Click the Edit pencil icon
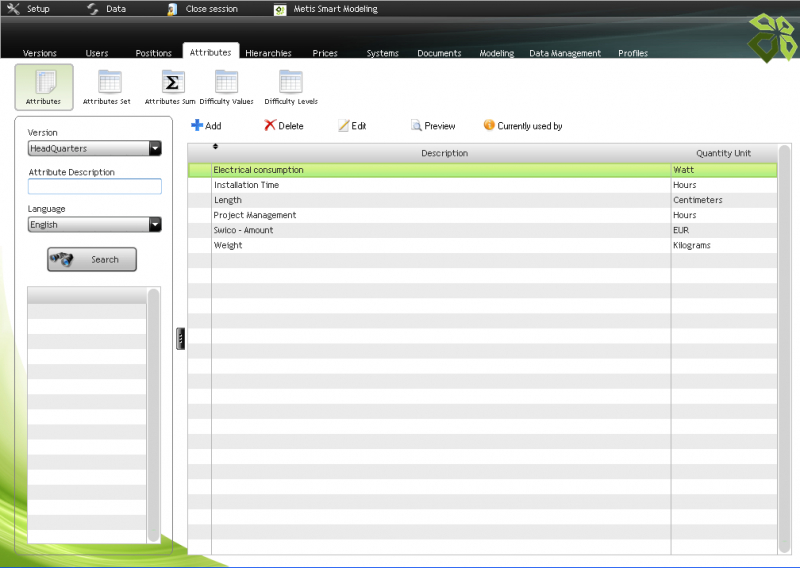The width and height of the screenshot is (800, 568). coord(343,126)
